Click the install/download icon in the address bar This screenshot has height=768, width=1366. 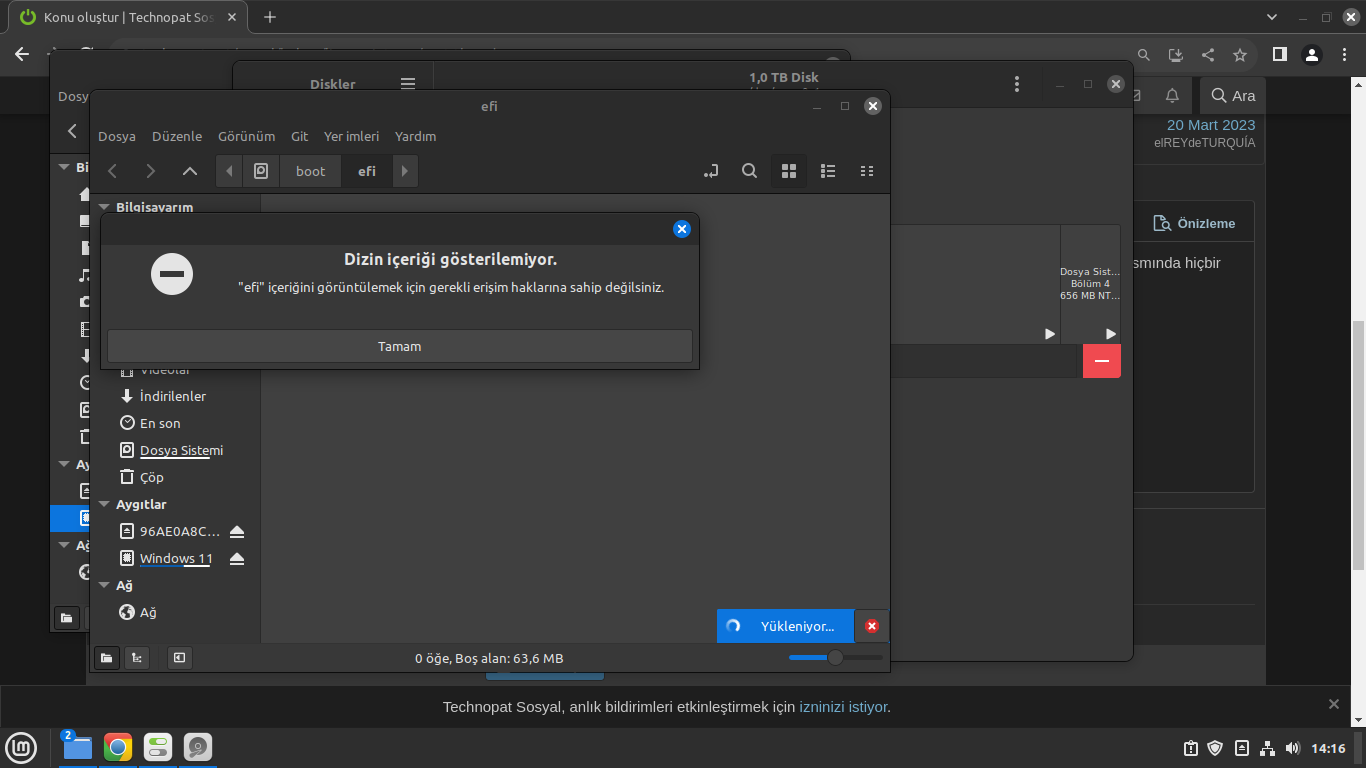click(x=1176, y=55)
